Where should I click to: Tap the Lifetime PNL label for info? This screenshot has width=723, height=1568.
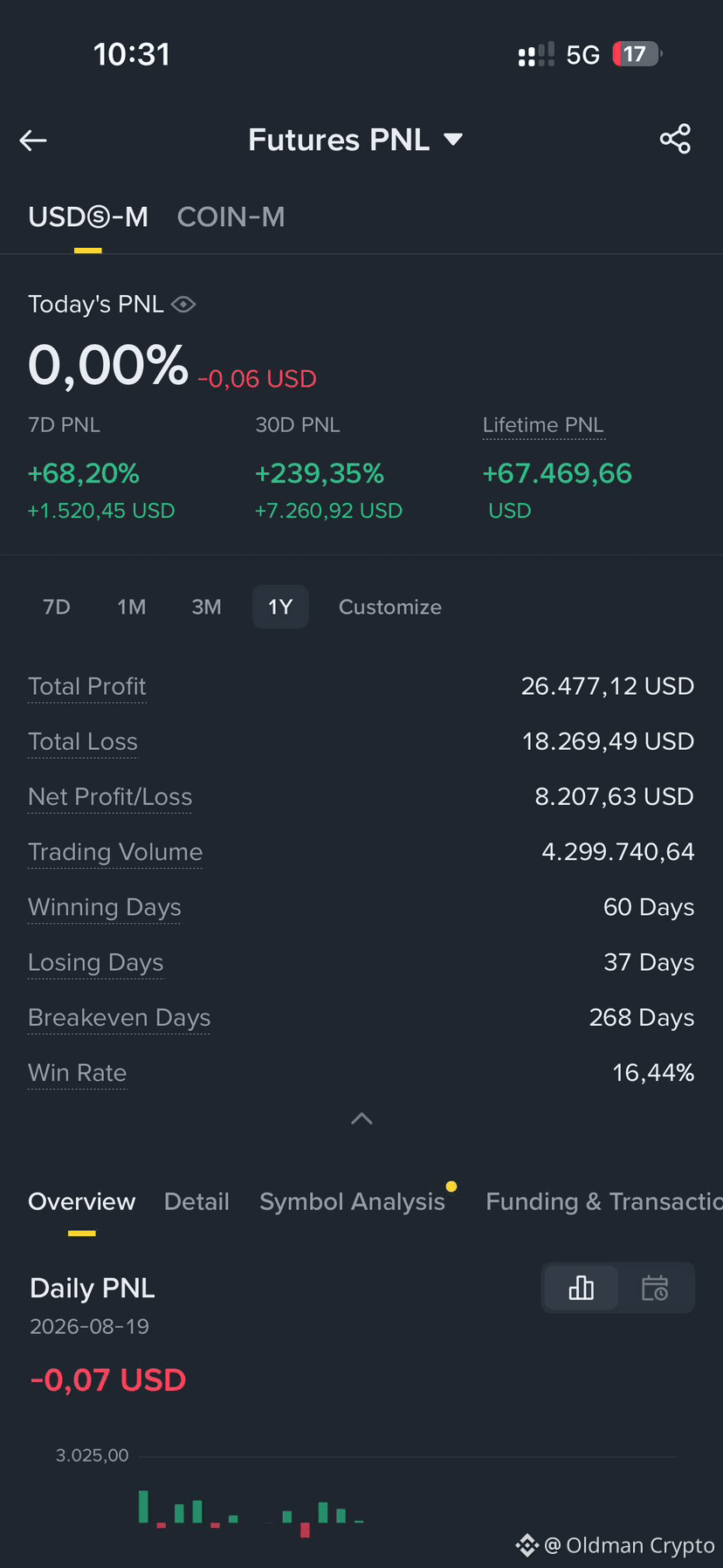(543, 425)
